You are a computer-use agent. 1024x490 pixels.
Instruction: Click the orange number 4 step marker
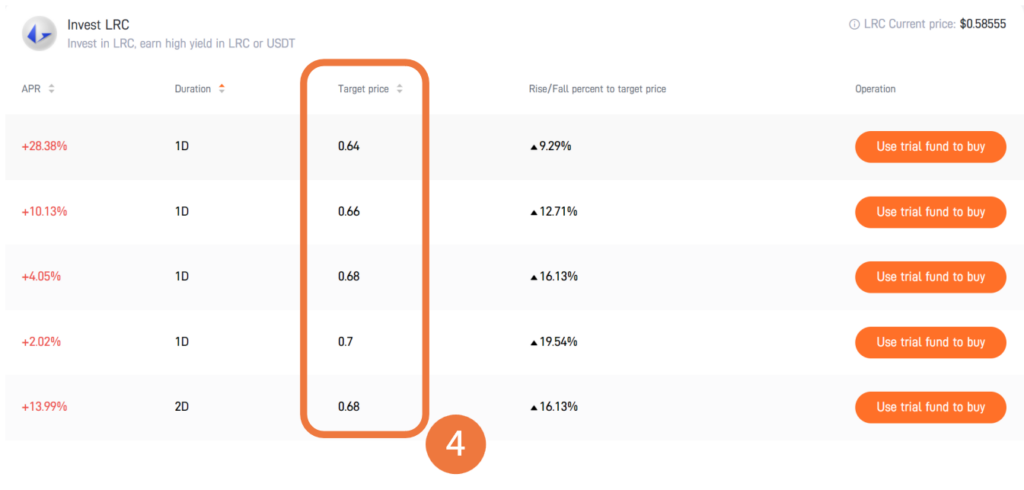(x=455, y=443)
